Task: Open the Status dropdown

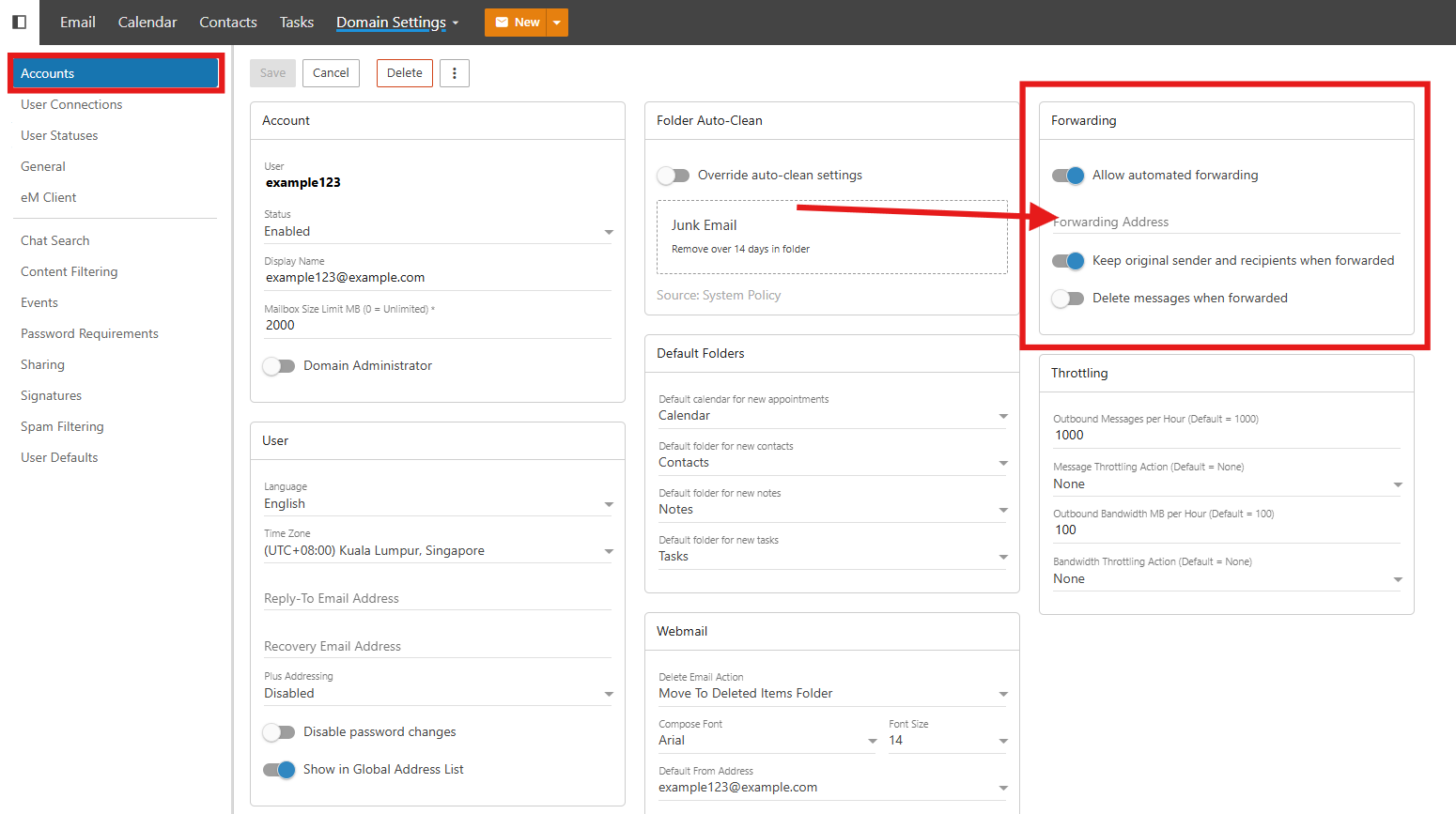Action: tap(438, 232)
